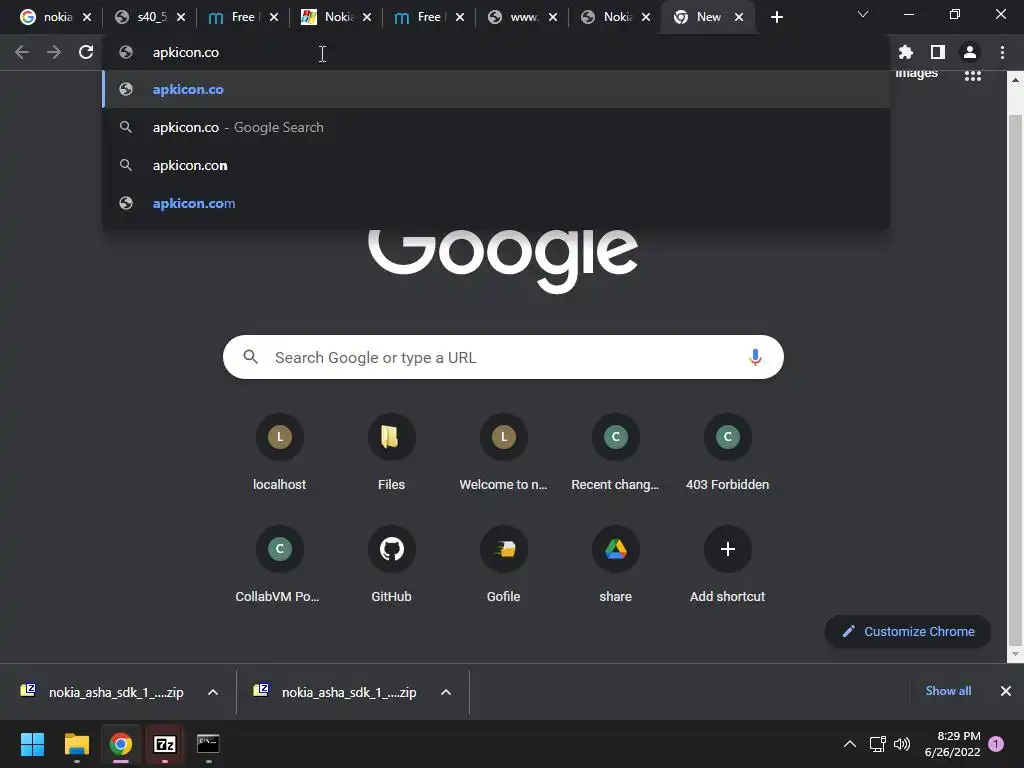Open the Recent chang... shortcut
The height and width of the screenshot is (768, 1024).
click(615, 453)
